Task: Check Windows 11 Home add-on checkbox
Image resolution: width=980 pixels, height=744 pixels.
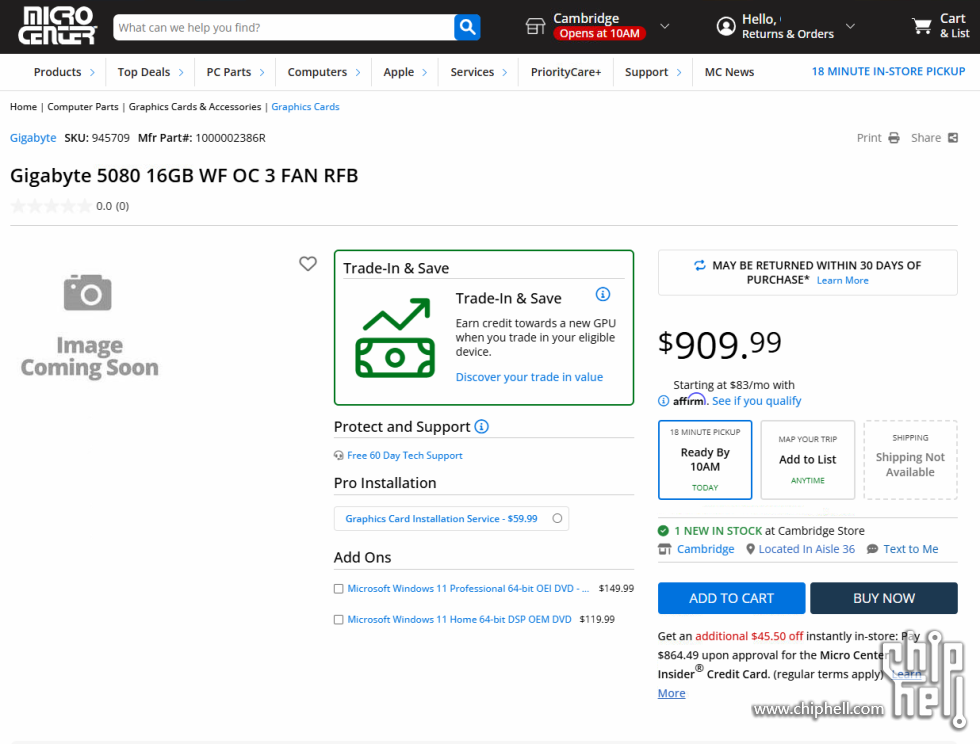Action: (339, 620)
